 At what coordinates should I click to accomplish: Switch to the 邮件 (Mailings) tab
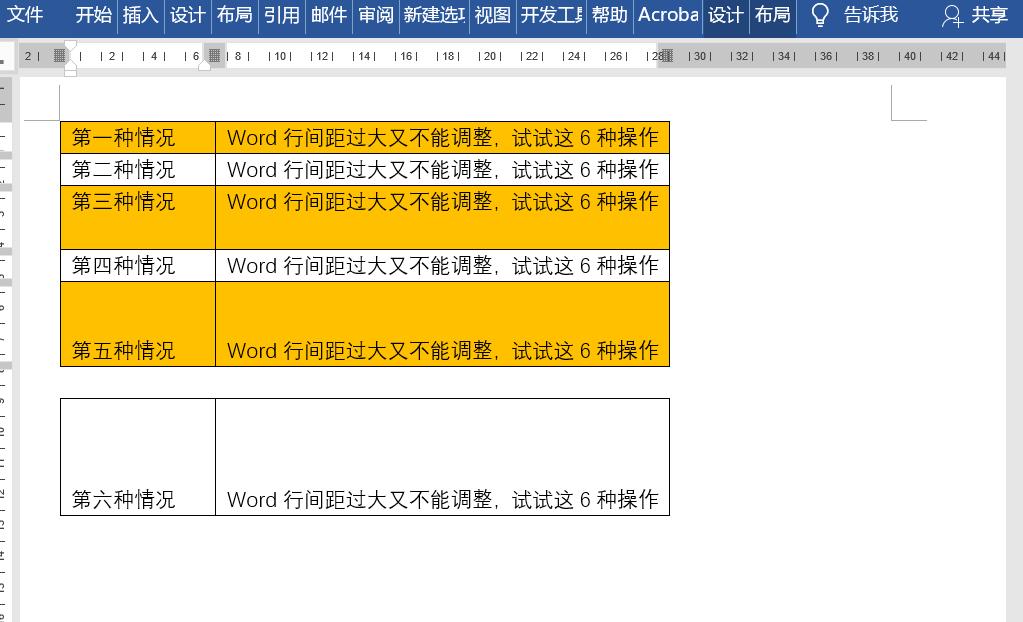pos(328,16)
